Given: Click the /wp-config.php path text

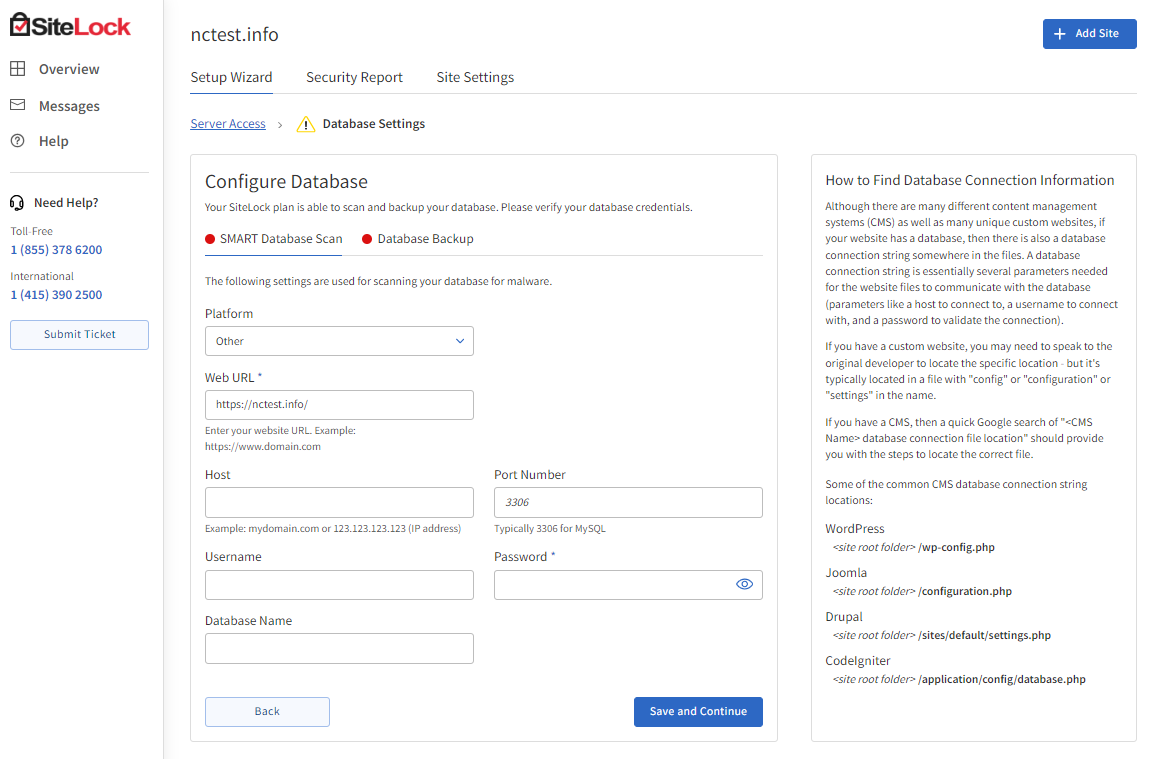Looking at the screenshot, I should (956, 547).
